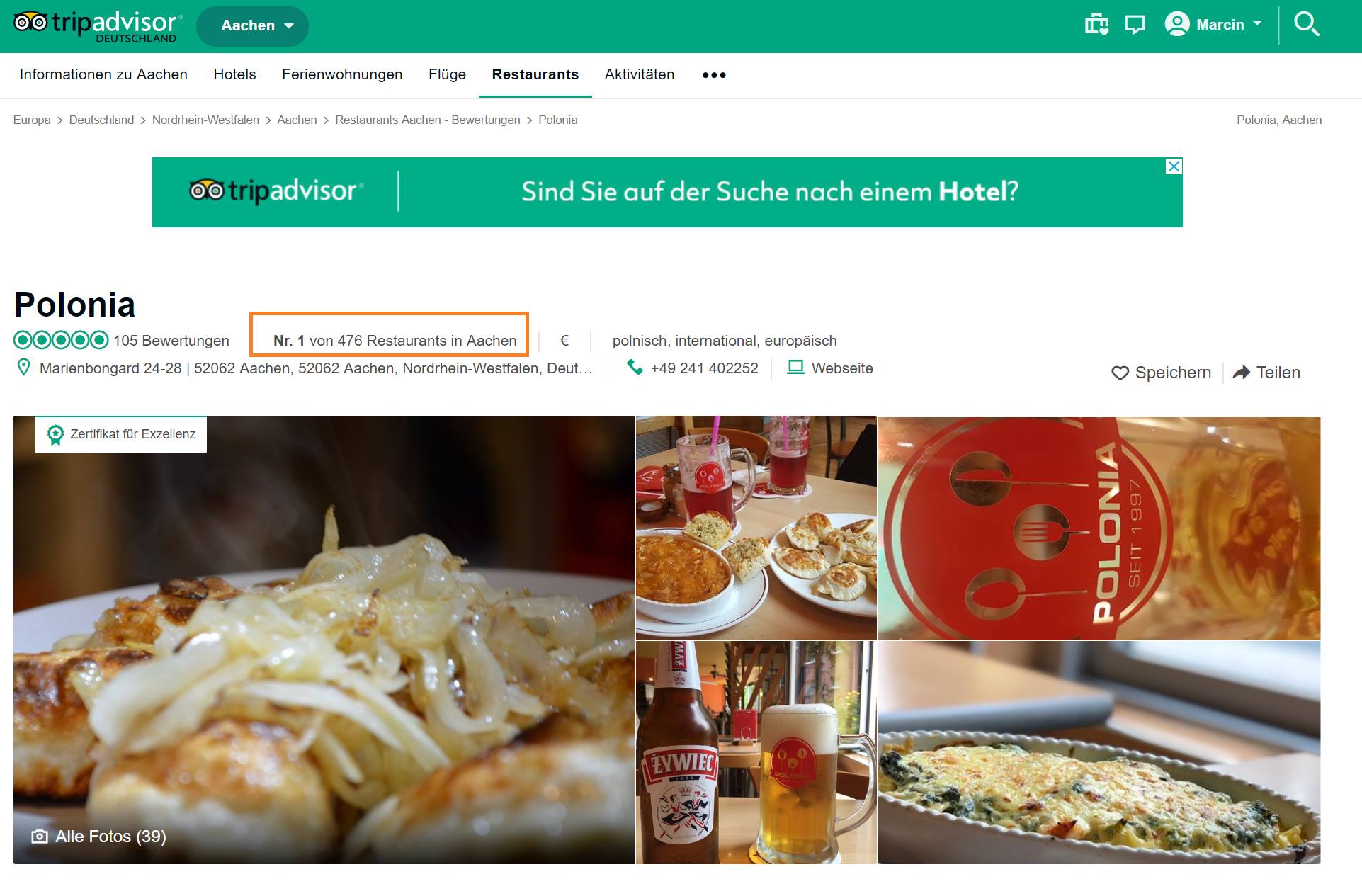Open the Nordrhein-Westfalen breadcrumb link
Image resolution: width=1362 pixels, height=896 pixels.
[x=205, y=120]
